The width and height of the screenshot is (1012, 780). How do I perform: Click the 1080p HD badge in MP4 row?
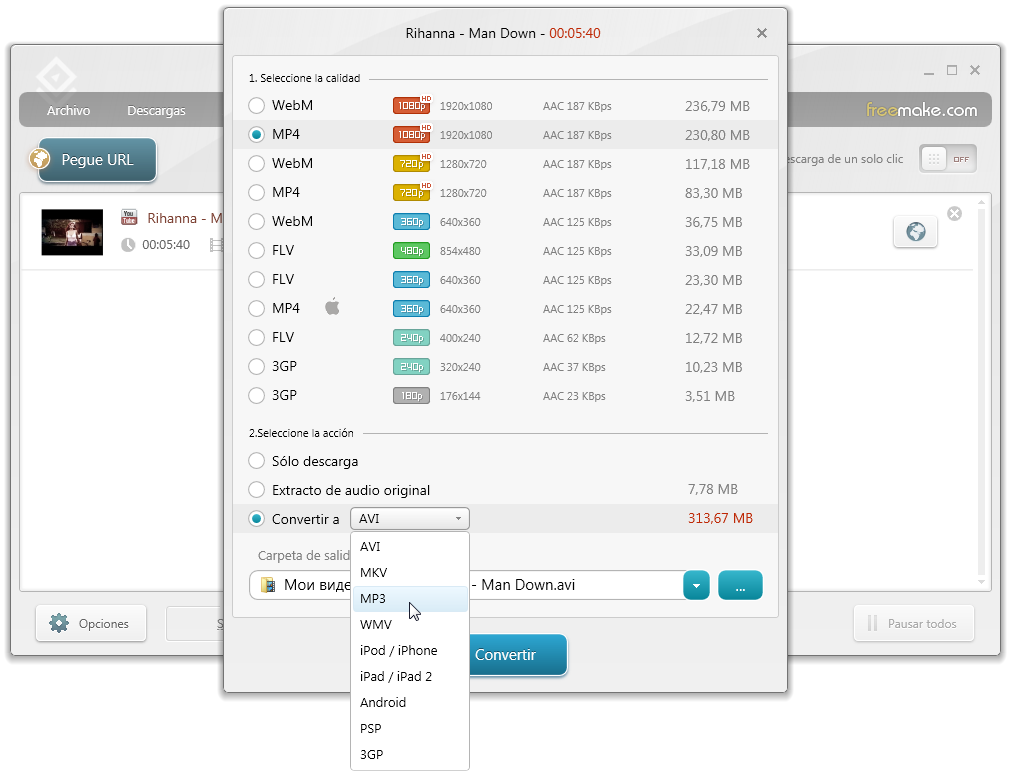[412, 134]
